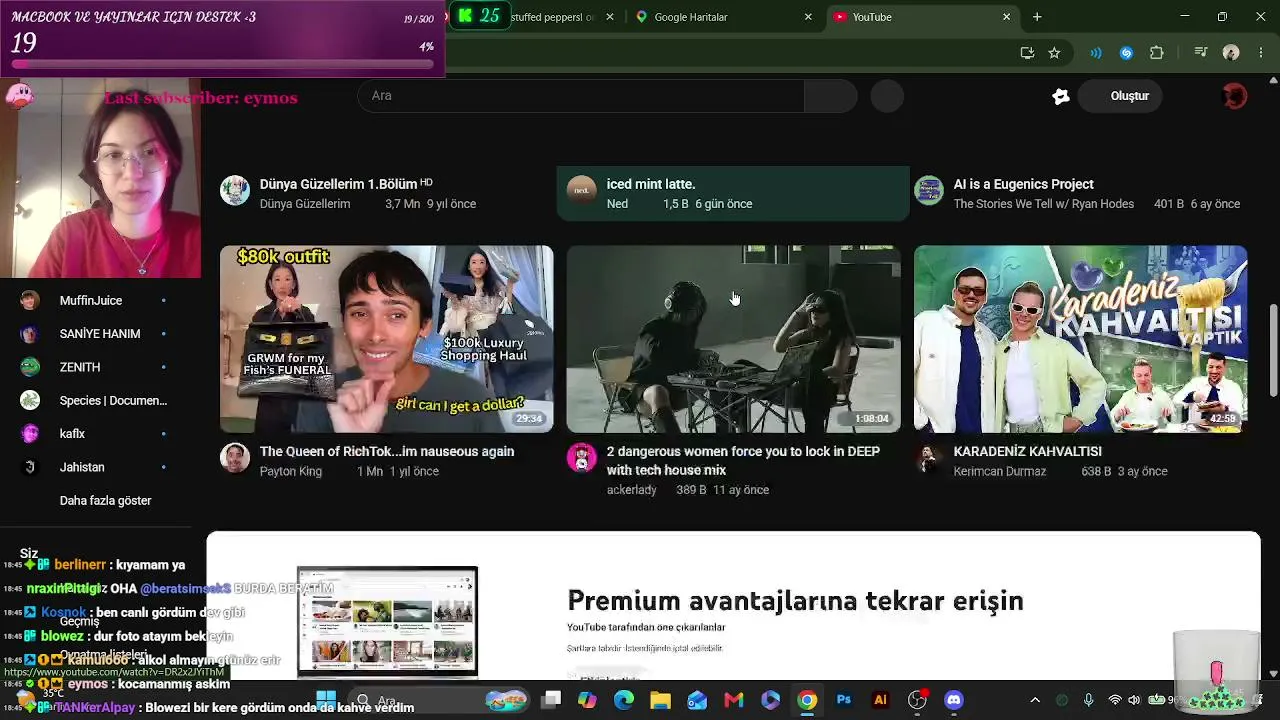1280x720 pixels.
Task: Open the Species | Documen... subscription
Action: point(96,401)
